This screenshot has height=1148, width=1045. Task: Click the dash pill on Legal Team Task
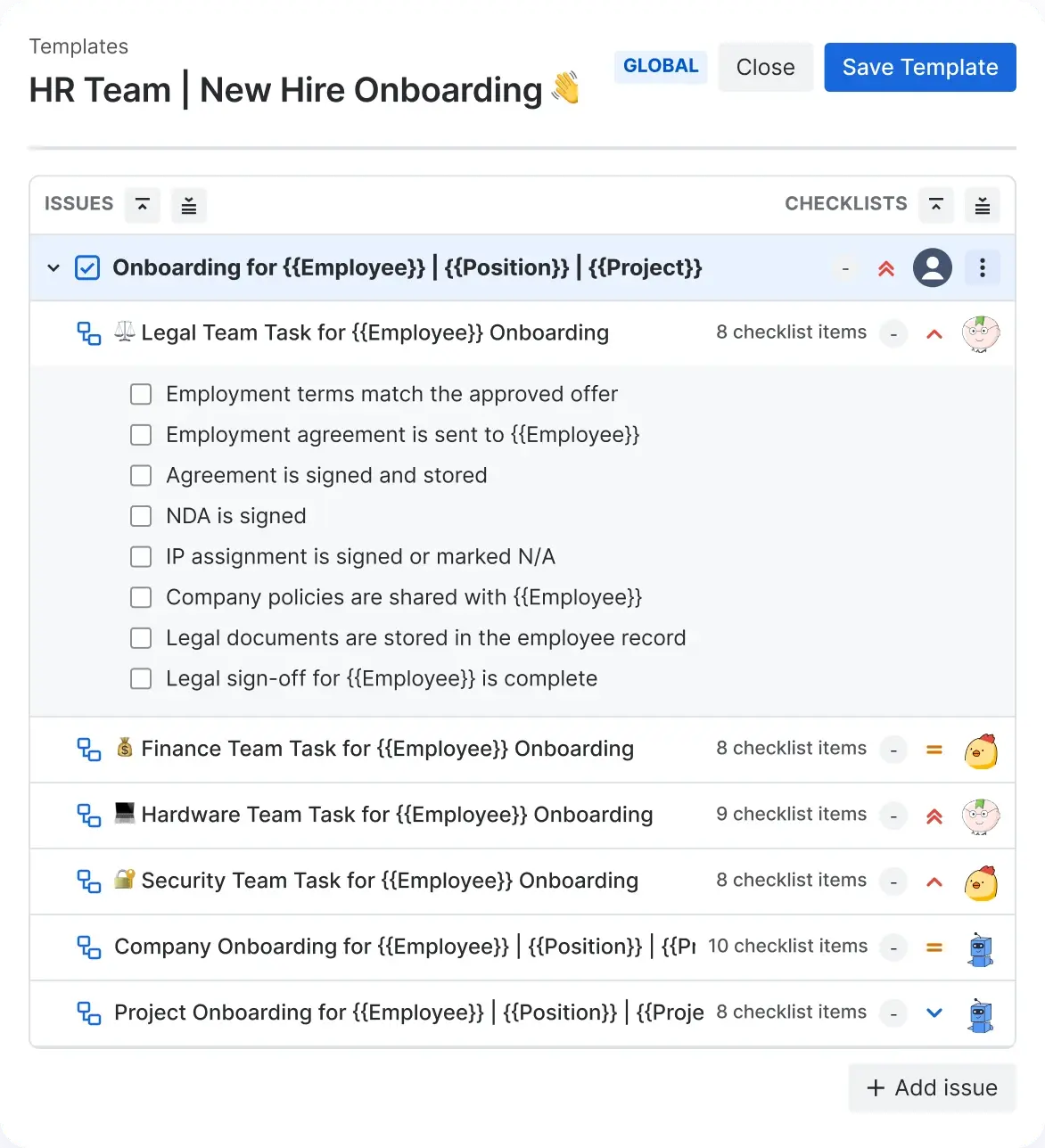tap(893, 335)
